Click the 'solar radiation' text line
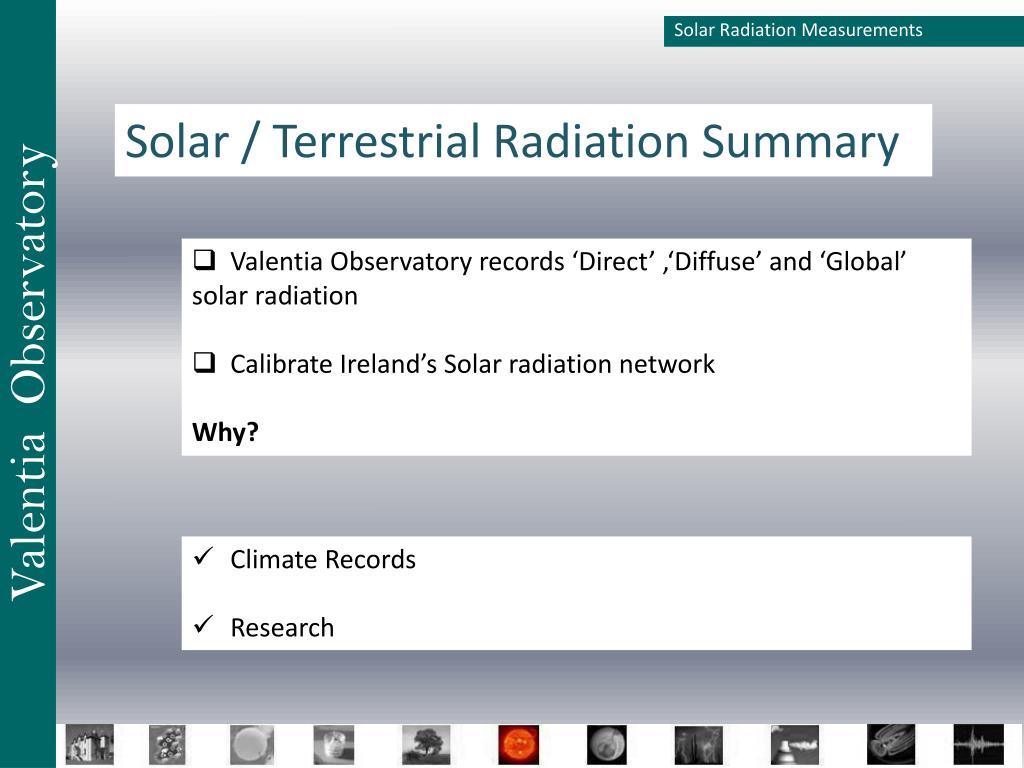Viewport: 1024px width, 768px height. (275, 296)
